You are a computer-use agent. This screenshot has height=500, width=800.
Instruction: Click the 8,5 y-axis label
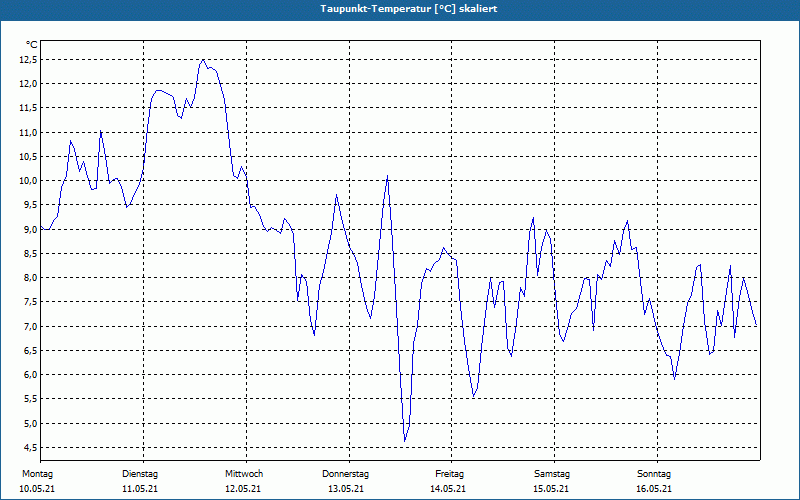[31, 254]
